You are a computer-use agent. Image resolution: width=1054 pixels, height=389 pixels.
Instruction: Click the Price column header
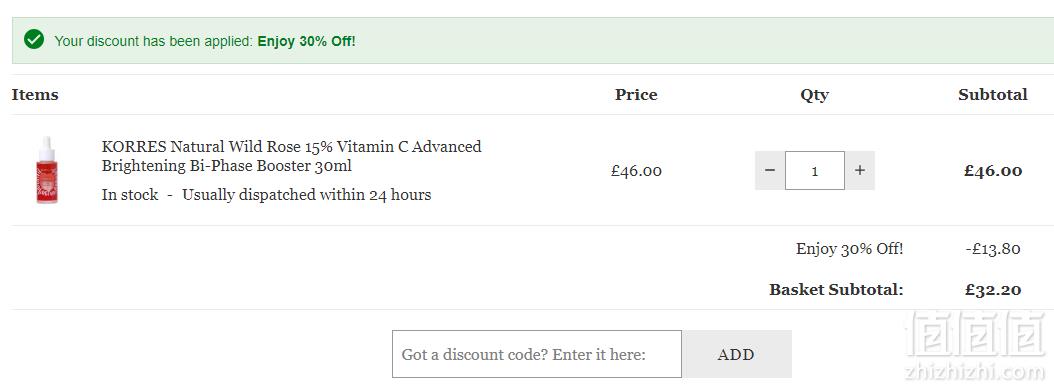(x=636, y=95)
